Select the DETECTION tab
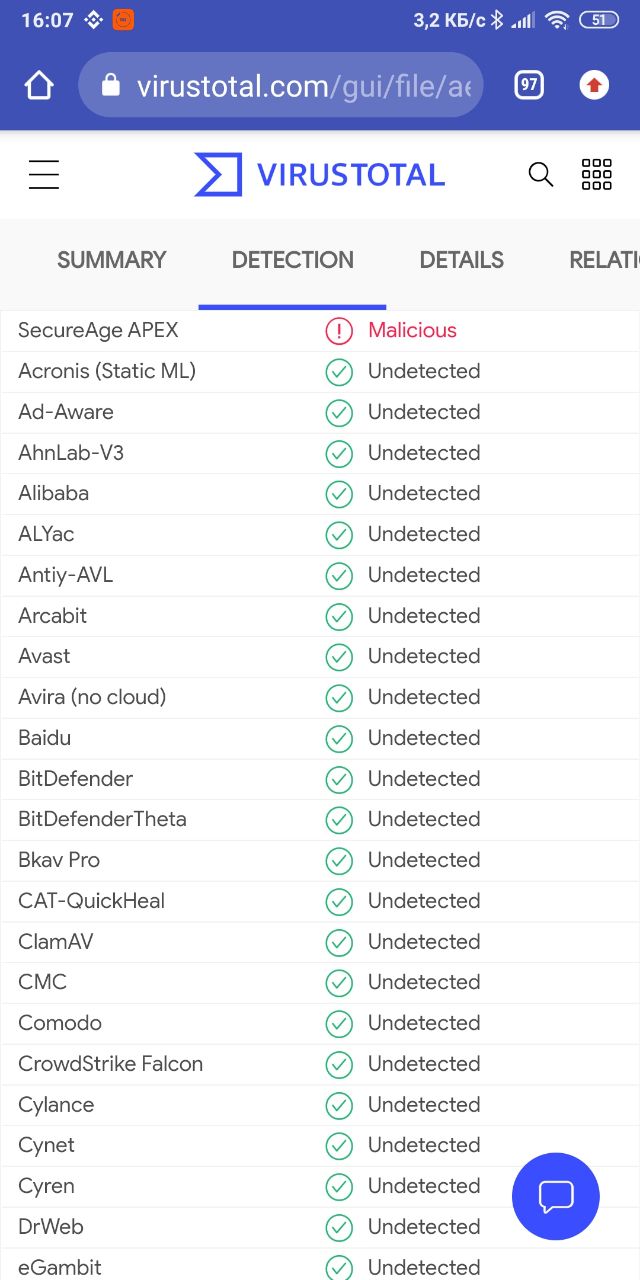This screenshot has width=640, height=1280. (x=292, y=260)
